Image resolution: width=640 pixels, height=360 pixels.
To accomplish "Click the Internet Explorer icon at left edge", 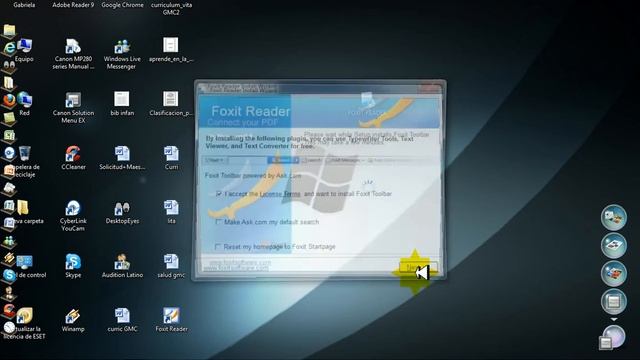I will pos(9,48).
